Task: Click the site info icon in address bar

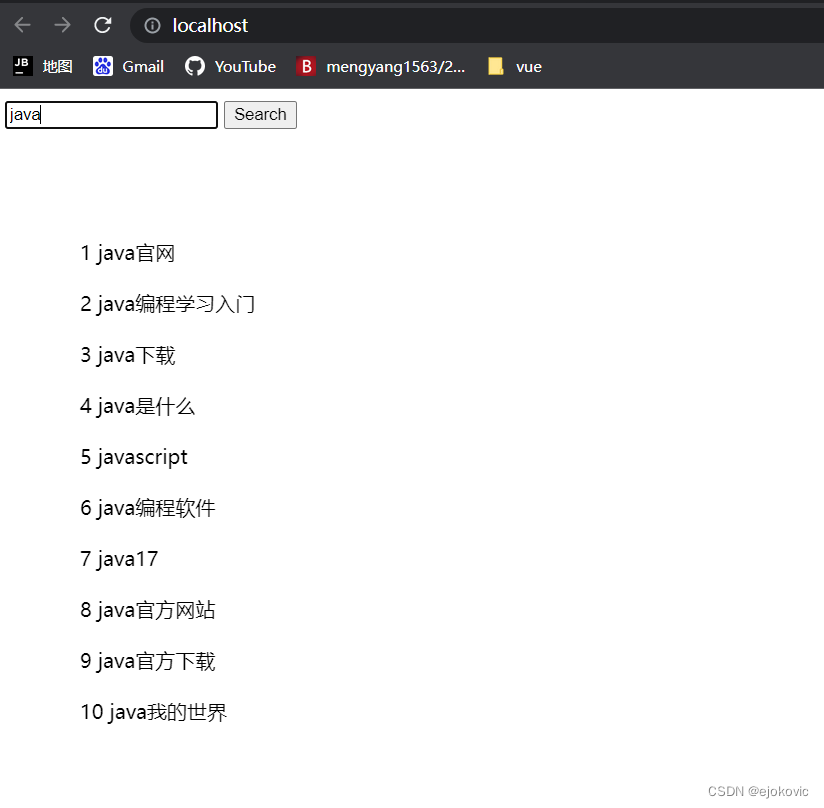Action: coord(150,25)
